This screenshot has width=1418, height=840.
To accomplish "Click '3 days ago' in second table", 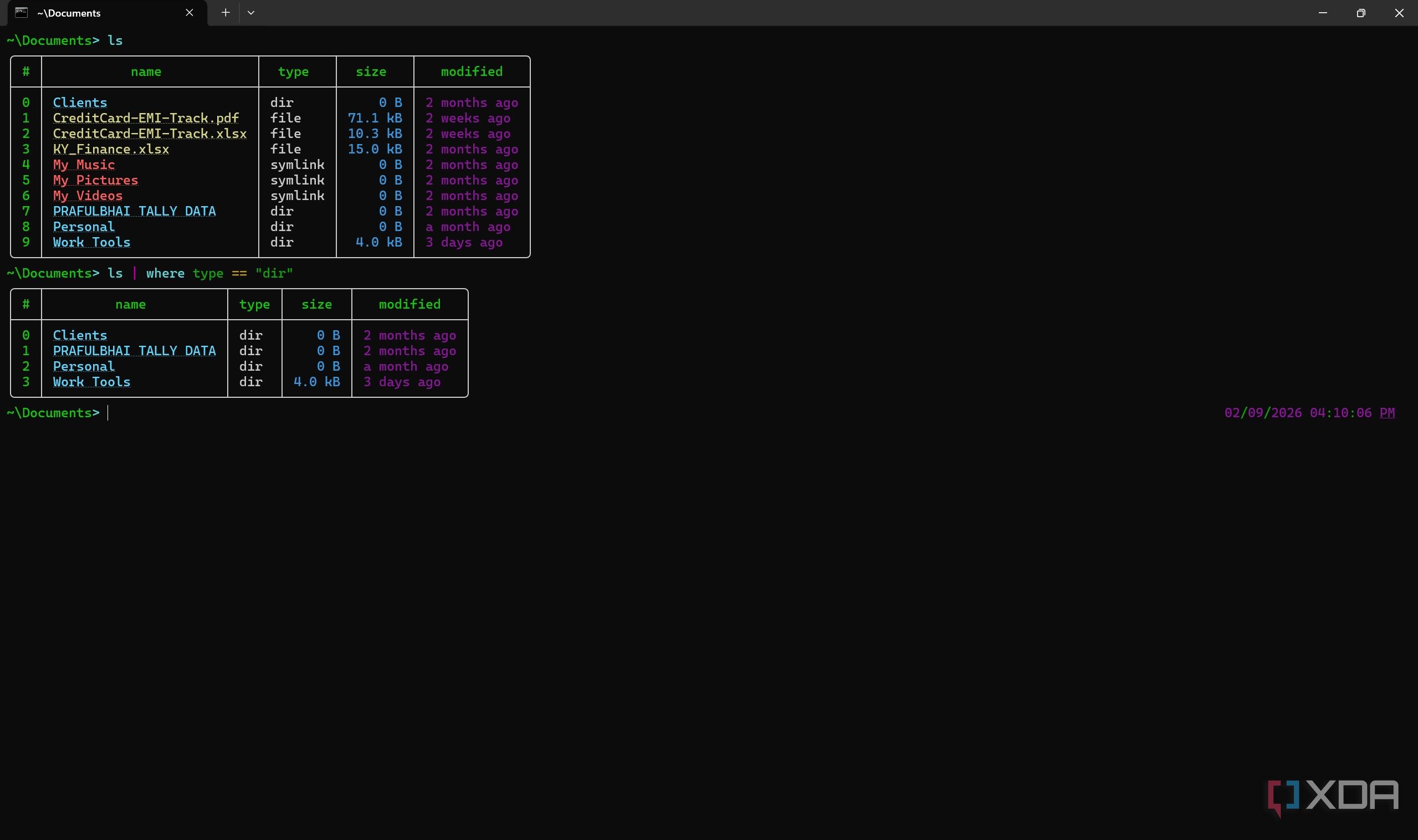I will pos(402,382).
